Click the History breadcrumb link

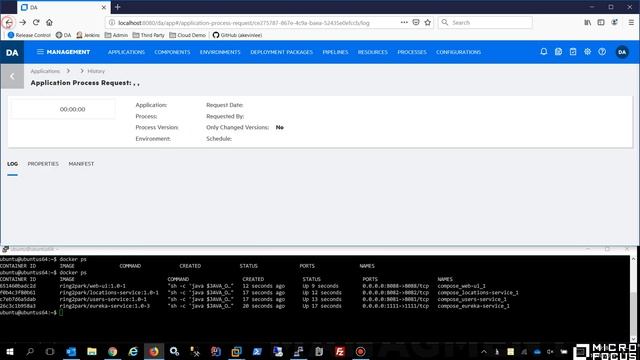click(x=96, y=71)
